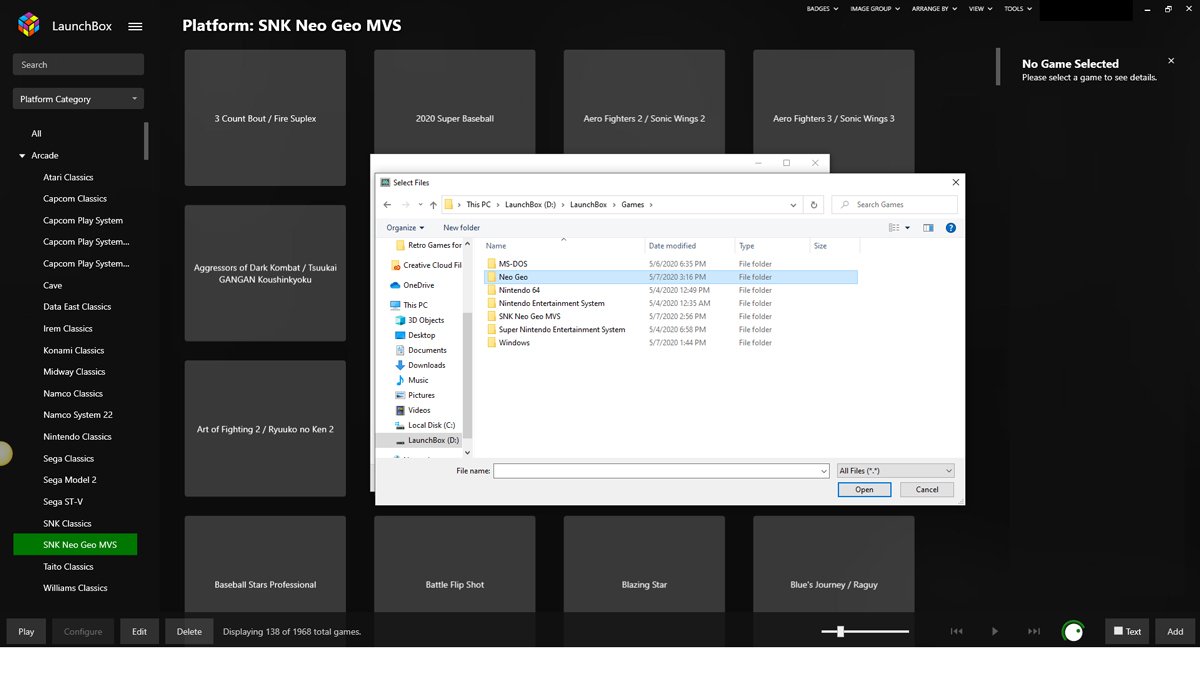Go up one folder level in dialog

click(432, 204)
